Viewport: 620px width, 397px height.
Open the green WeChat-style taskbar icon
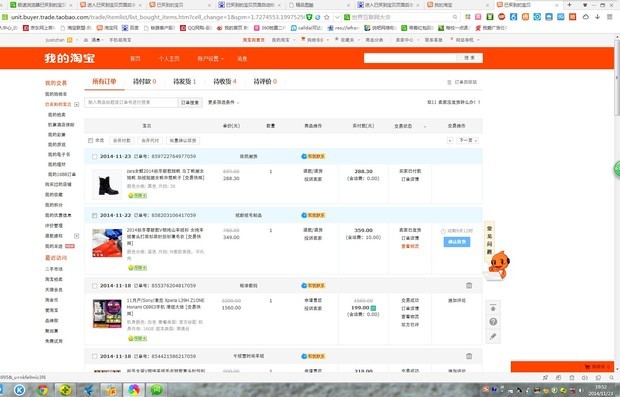157,390
